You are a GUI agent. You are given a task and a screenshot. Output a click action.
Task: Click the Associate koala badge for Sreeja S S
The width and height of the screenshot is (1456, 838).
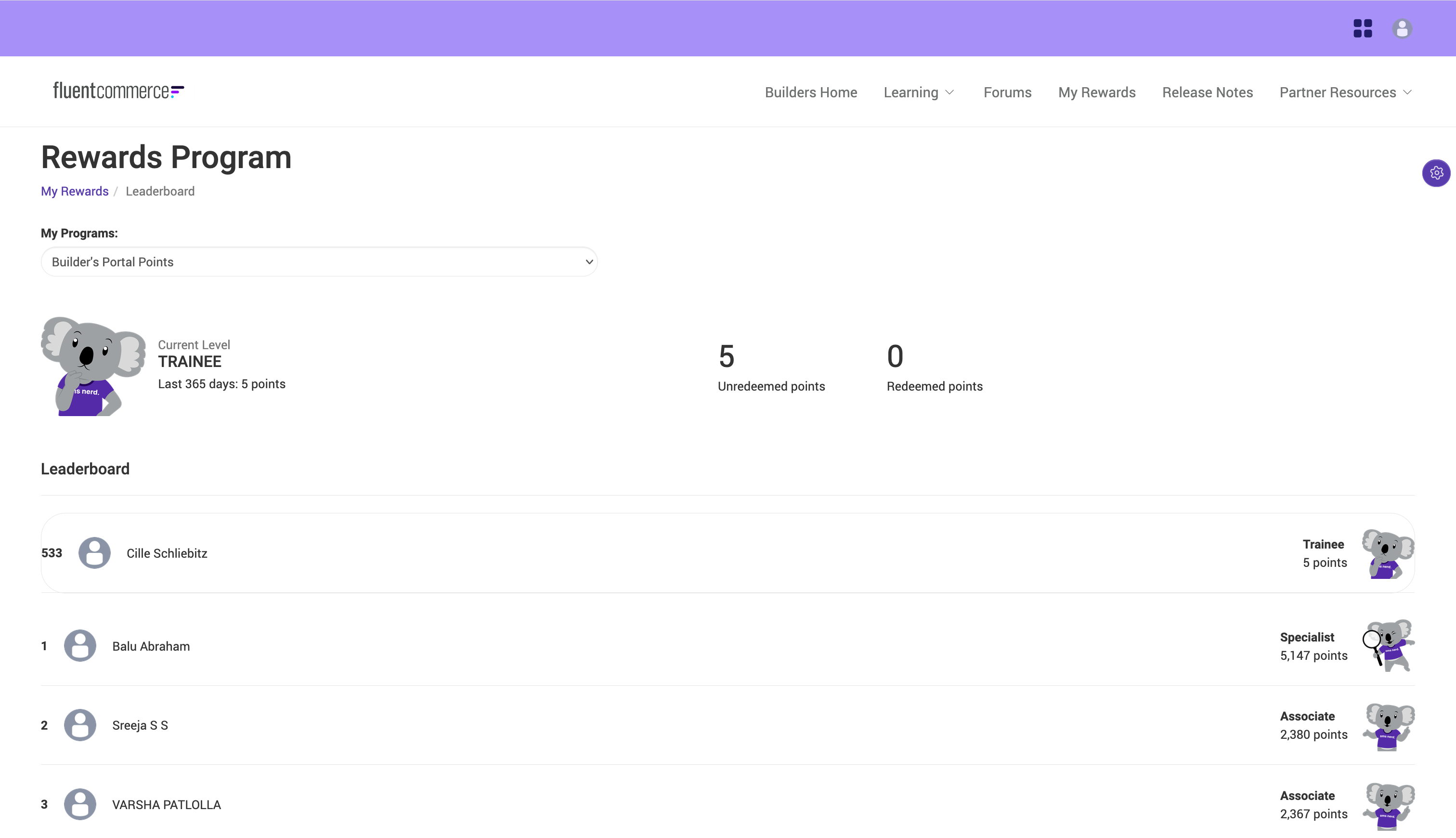point(1388,726)
